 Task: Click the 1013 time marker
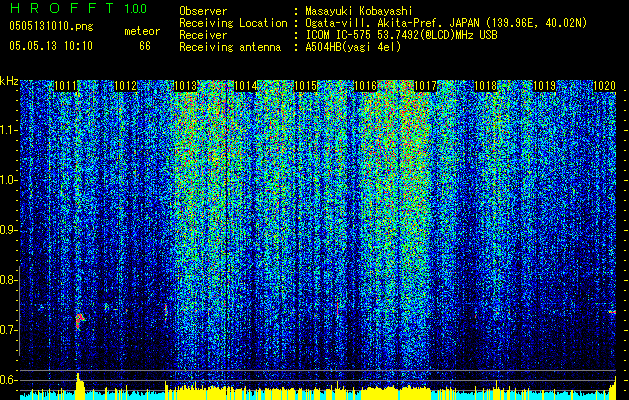tap(186, 86)
